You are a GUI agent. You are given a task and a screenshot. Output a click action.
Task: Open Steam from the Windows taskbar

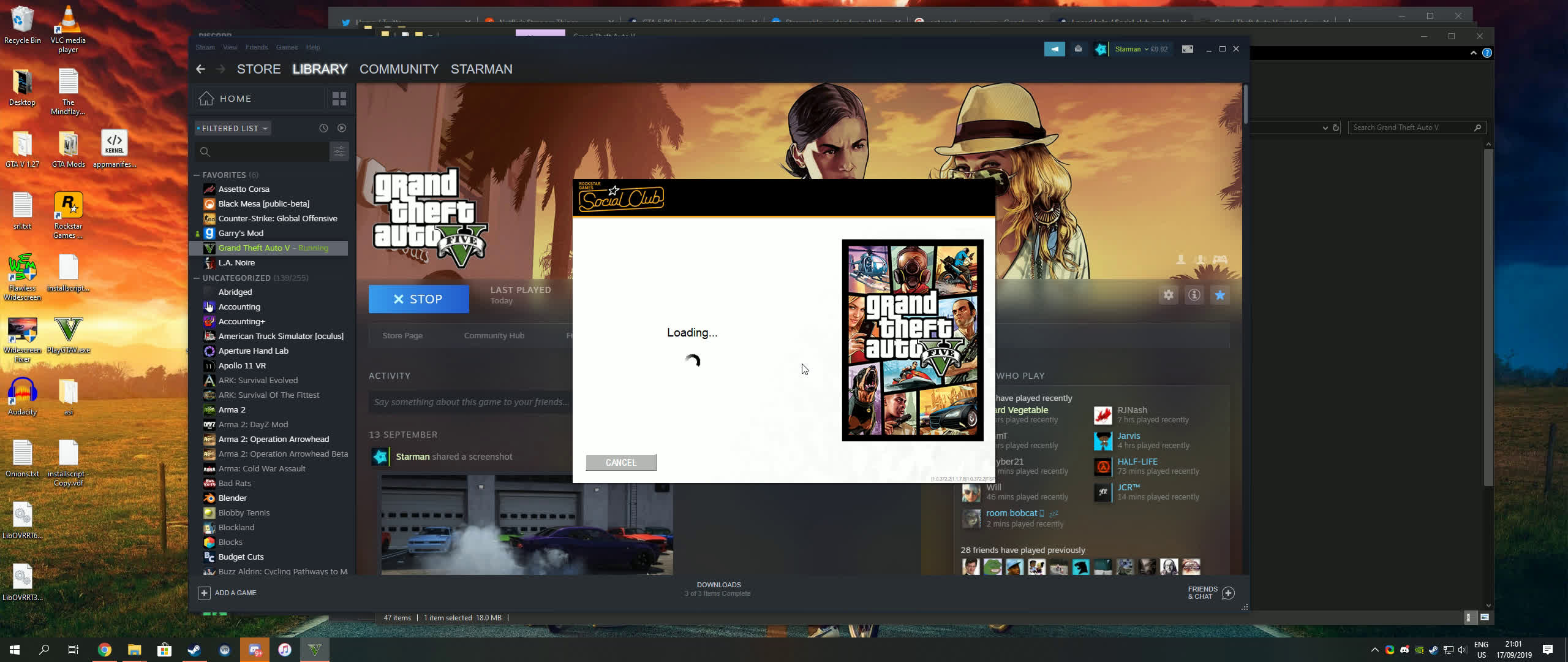[194, 650]
